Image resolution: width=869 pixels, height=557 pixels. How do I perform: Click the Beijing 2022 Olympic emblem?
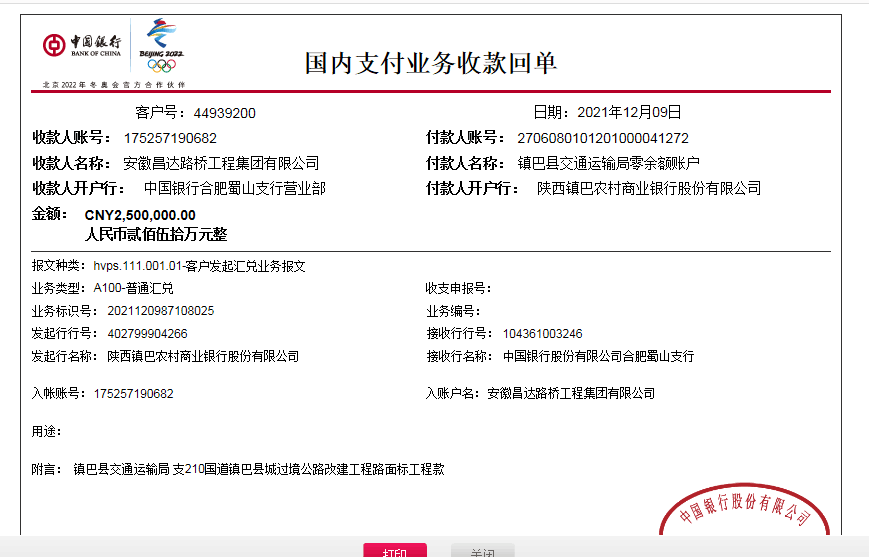point(160,45)
